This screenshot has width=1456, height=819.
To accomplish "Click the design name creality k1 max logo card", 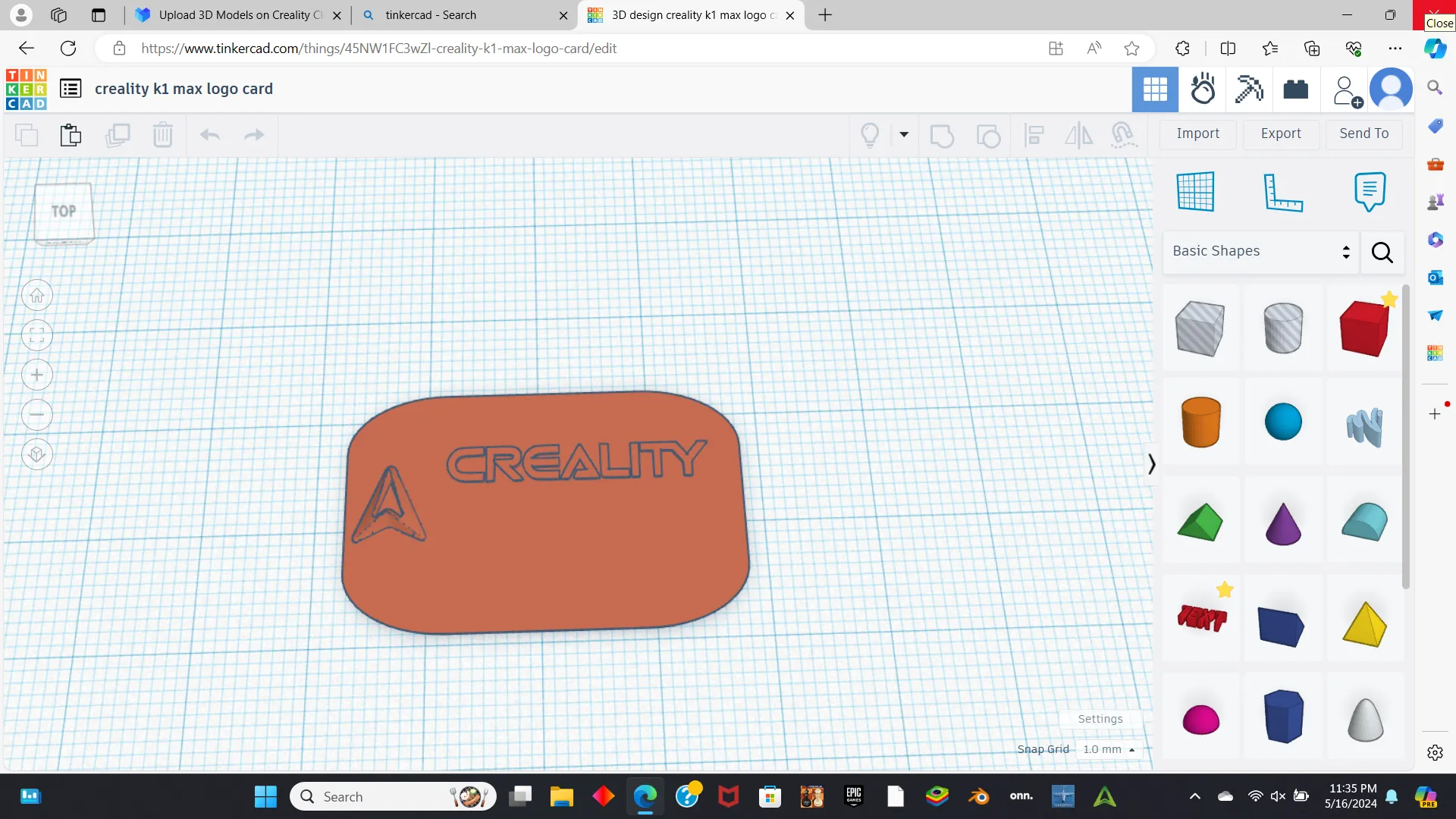I will tap(184, 89).
